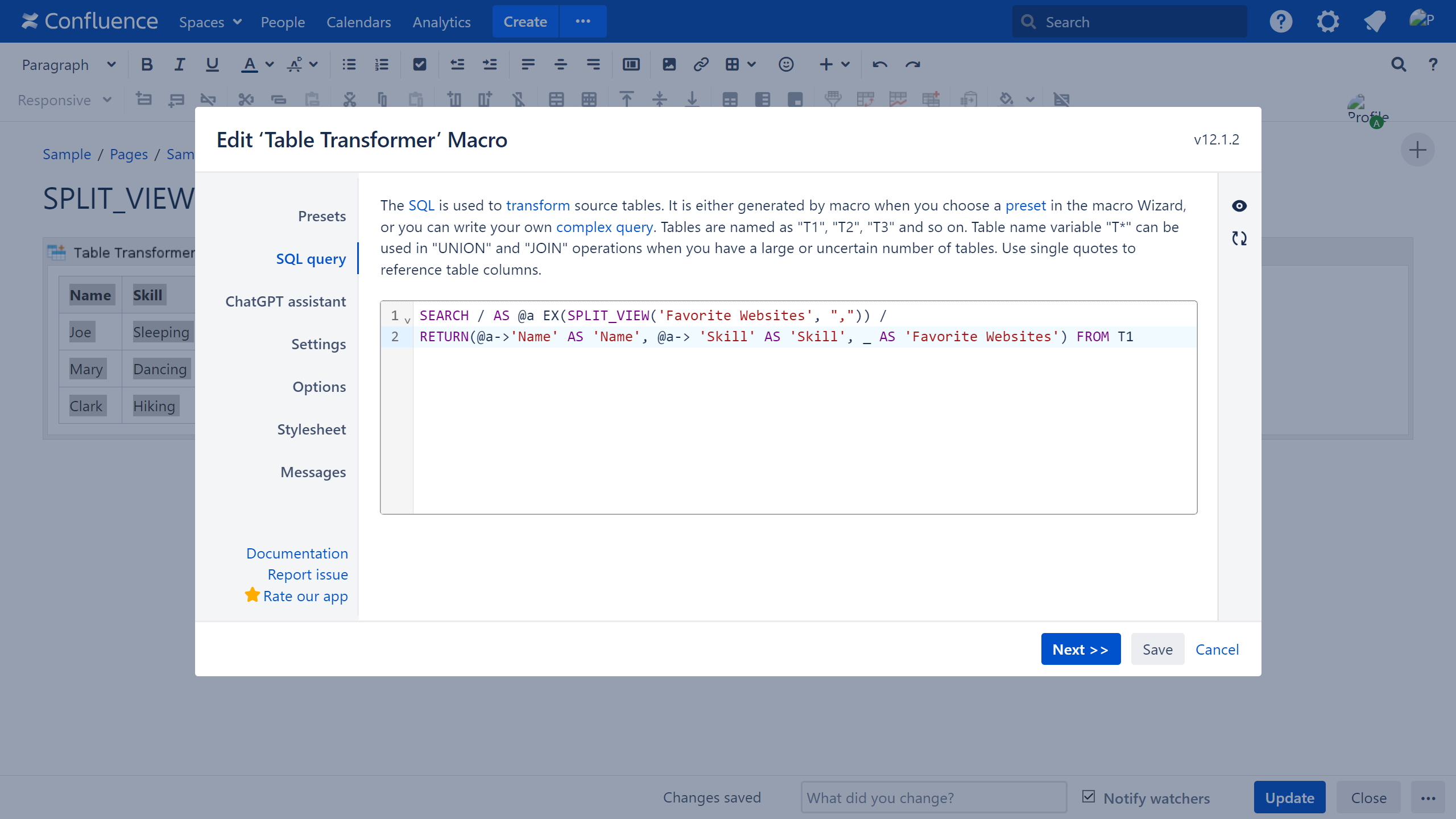Click the undo arrow icon
1456x819 pixels.
[x=880, y=65]
